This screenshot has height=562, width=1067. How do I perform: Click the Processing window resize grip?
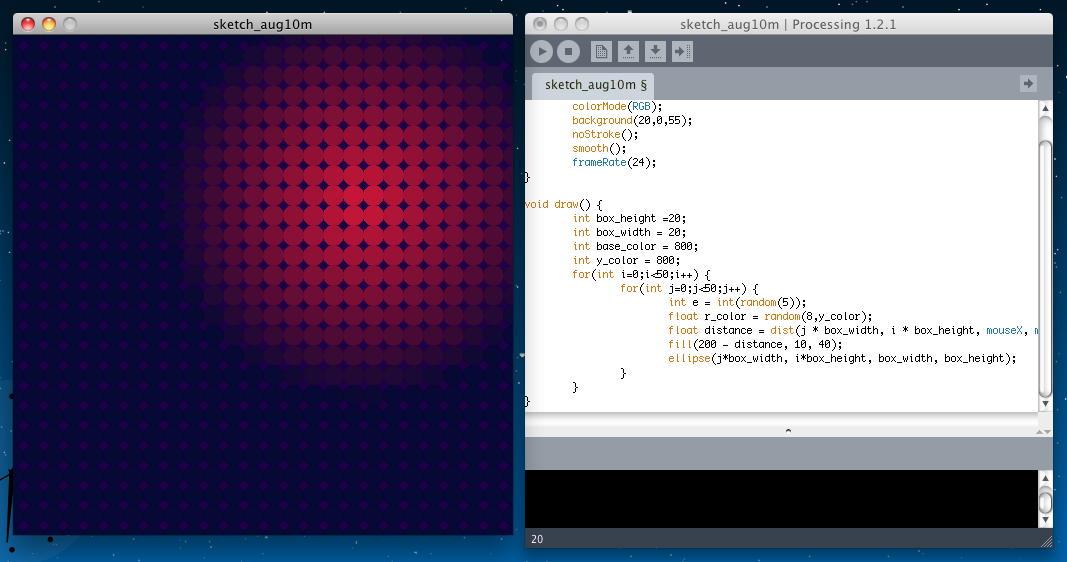click(x=1046, y=541)
